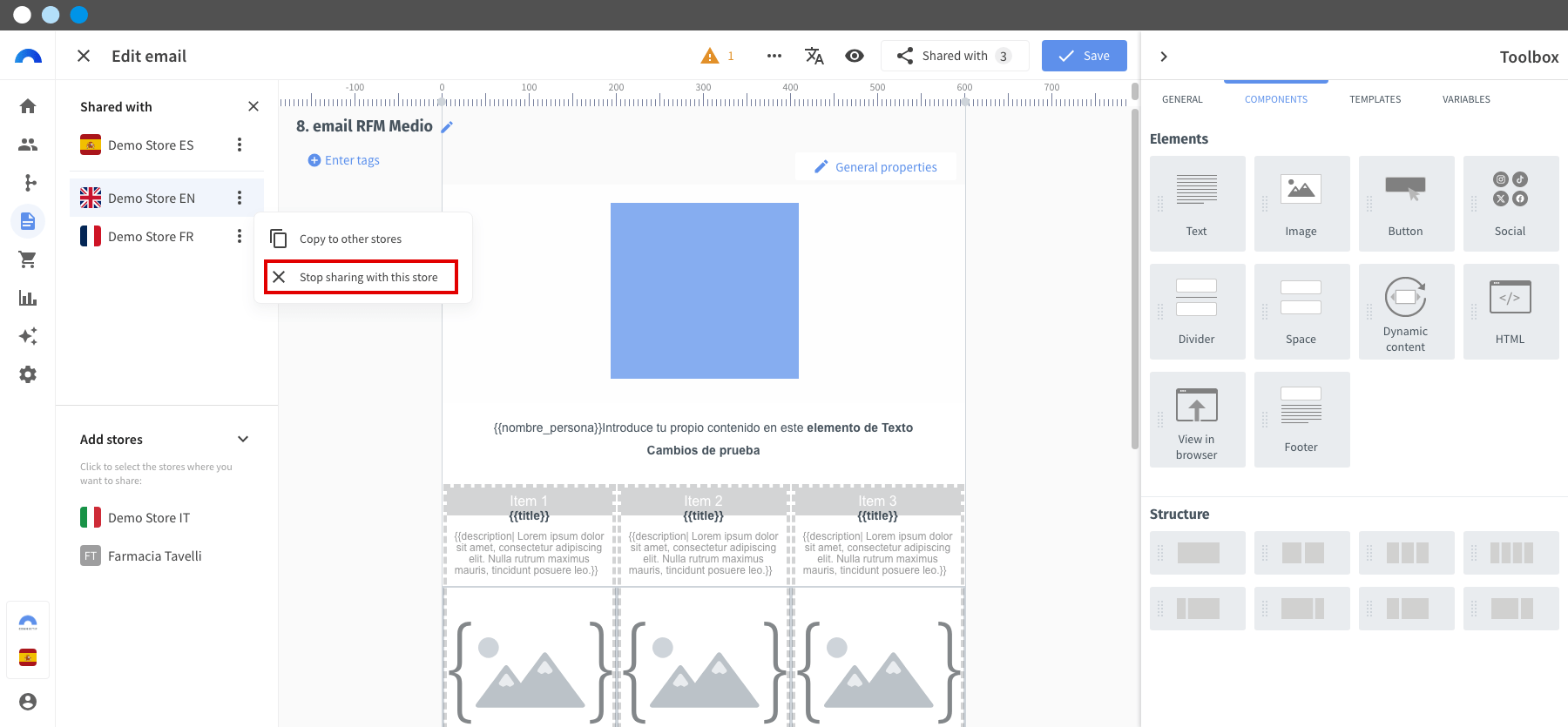Toggle email preview eye icon
Viewport: 1568px width, 727px height.
click(855, 56)
